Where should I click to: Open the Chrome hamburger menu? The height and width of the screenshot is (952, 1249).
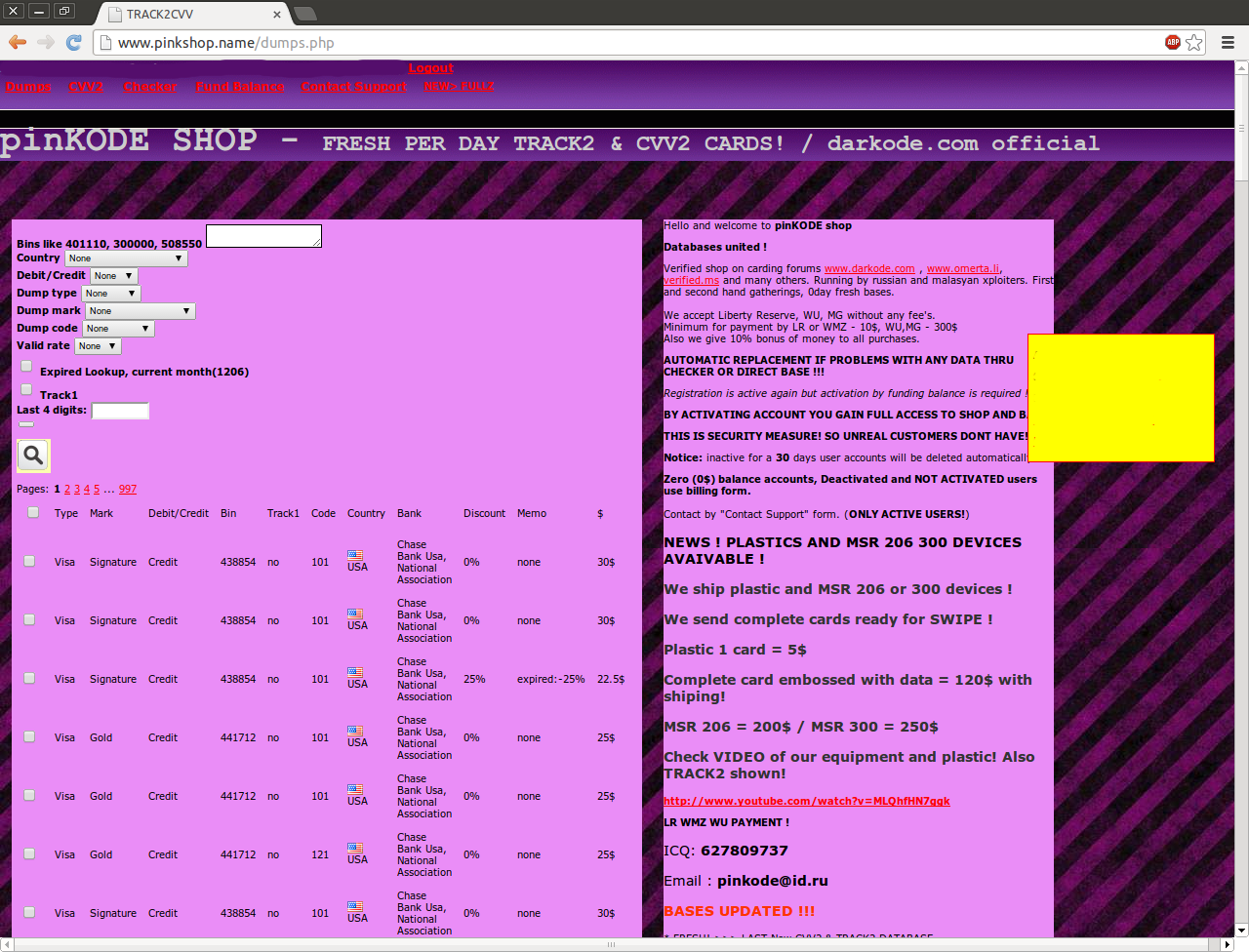coord(1229,42)
